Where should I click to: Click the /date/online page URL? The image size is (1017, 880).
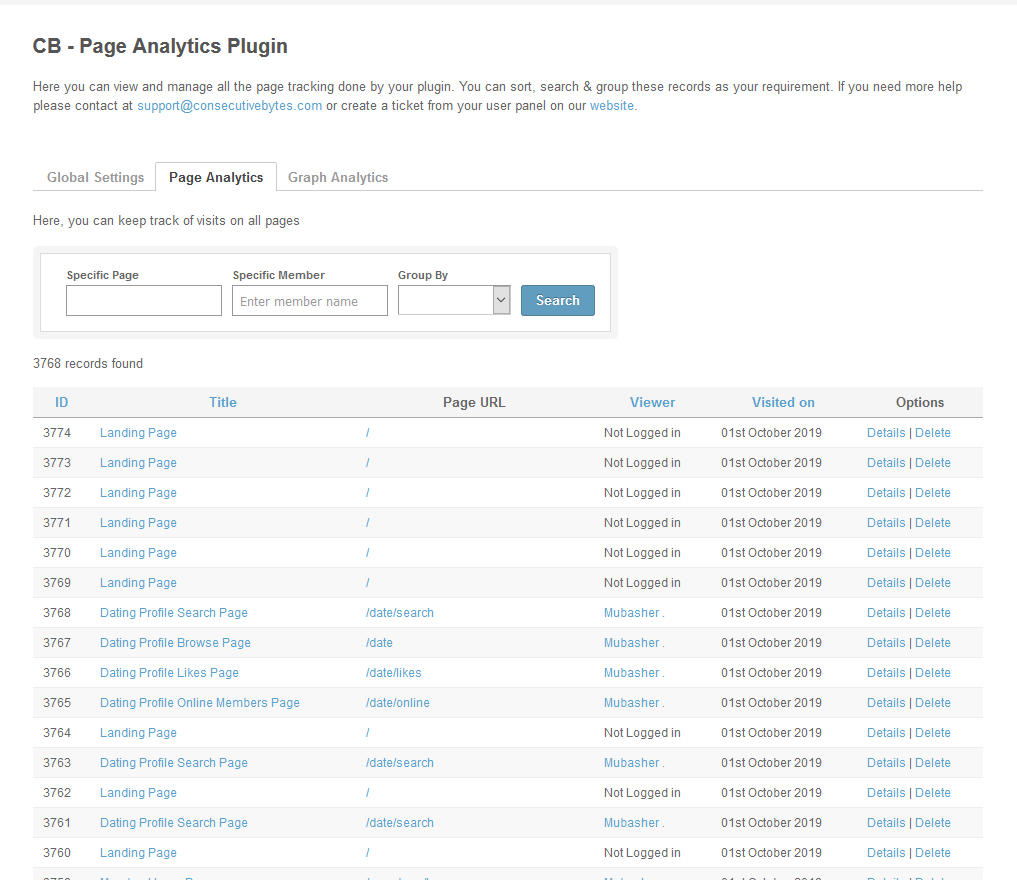pyautogui.click(x=398, y=703)
